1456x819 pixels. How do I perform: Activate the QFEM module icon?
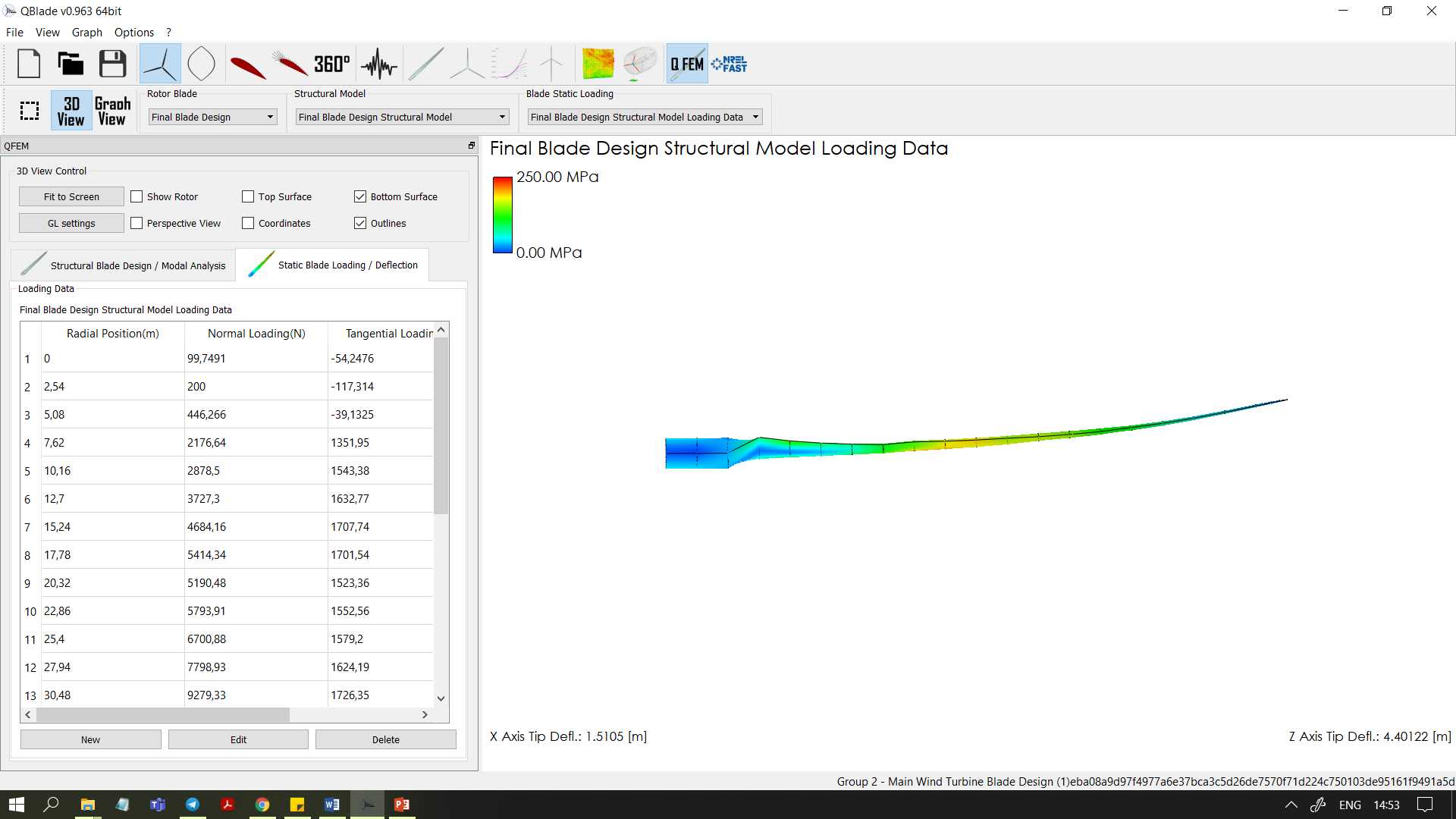[687, 64]
